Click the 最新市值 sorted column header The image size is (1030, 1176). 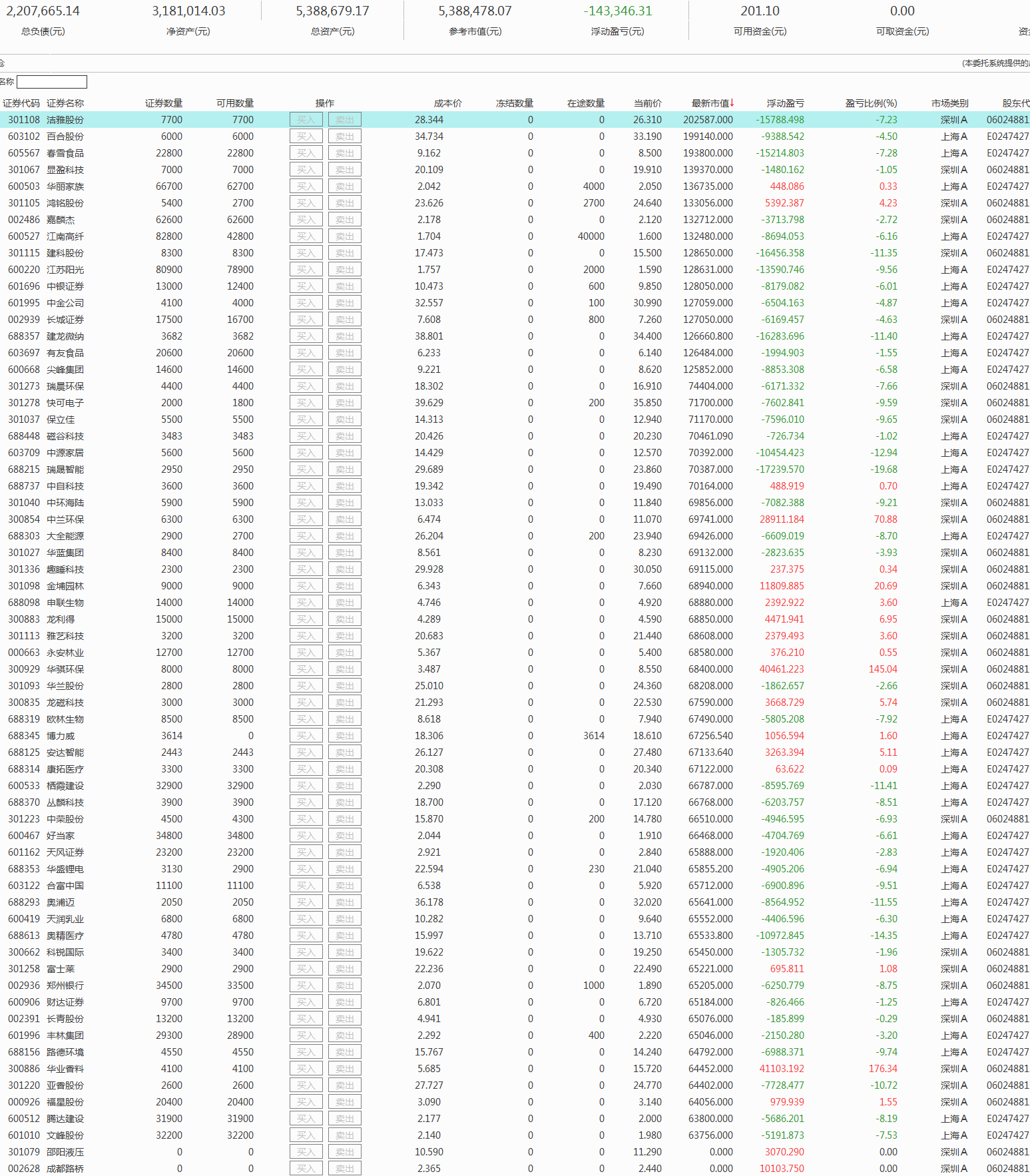pos(713,103)
